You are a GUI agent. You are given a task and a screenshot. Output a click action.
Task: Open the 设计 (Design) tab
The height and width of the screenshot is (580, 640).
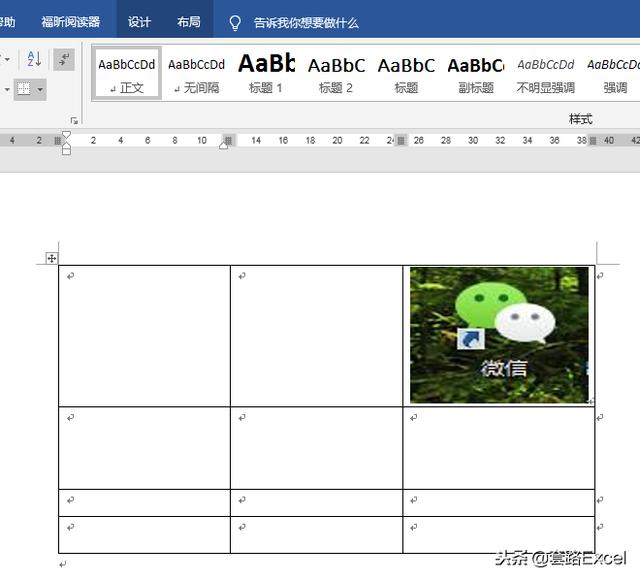tap(139, 22)
